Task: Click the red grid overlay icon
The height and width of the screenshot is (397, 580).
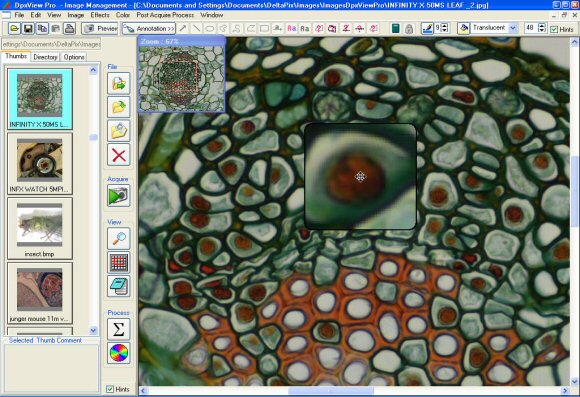Action: coord(119,262)
